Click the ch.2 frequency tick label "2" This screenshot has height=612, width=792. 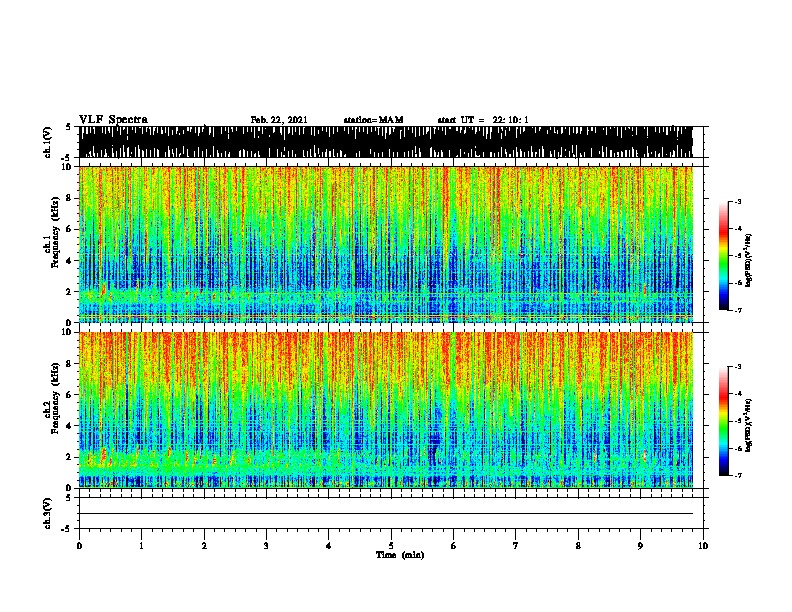click(x=70, y=457)
